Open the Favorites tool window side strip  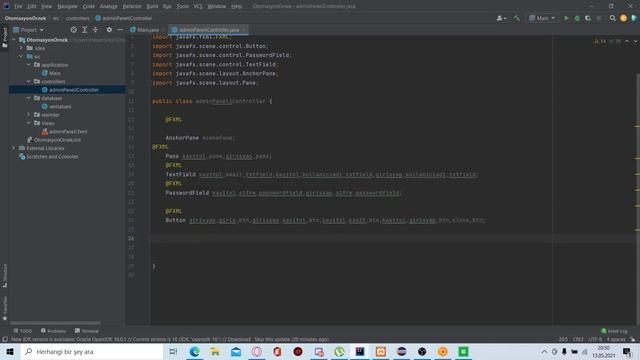(x=4, y=308)
